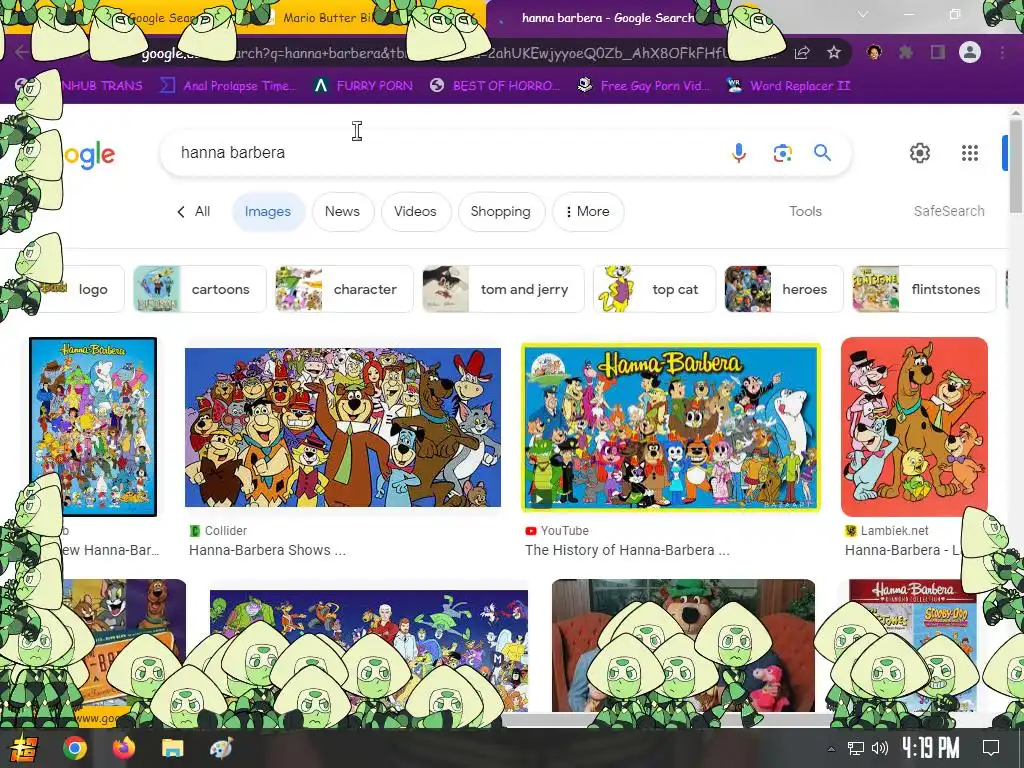Filter images by character chip
The width and height of the screenshot is (1024, 768).
[x=344, y=289]
